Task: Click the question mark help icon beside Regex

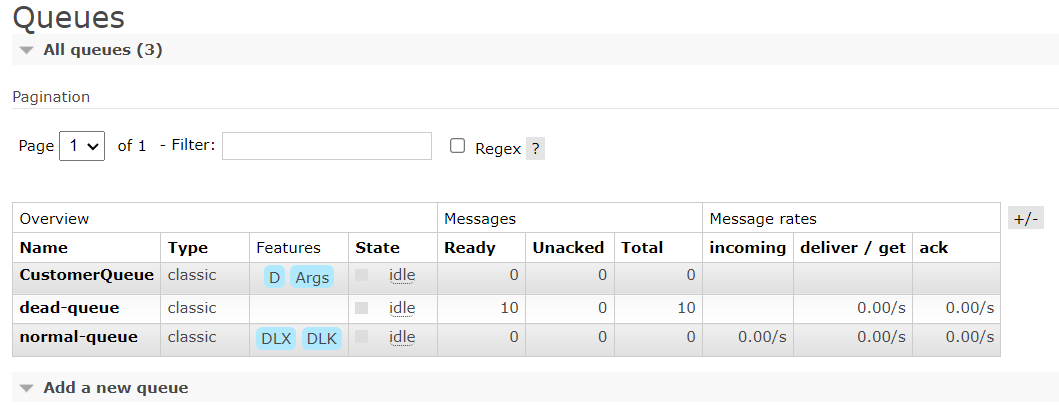Action: 535,149
